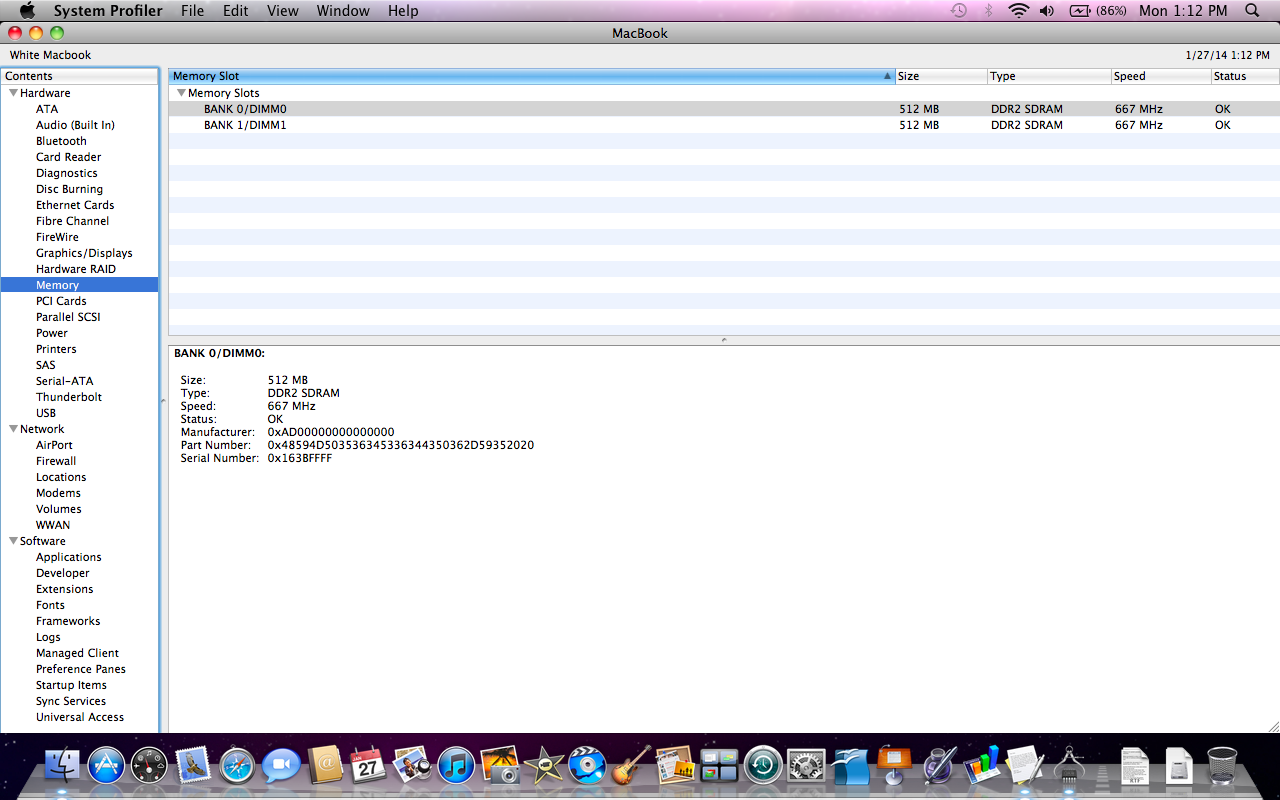Open the volume control in menu bar
Viewport: 1280px width, 800px height.
tap(1047, 11)
